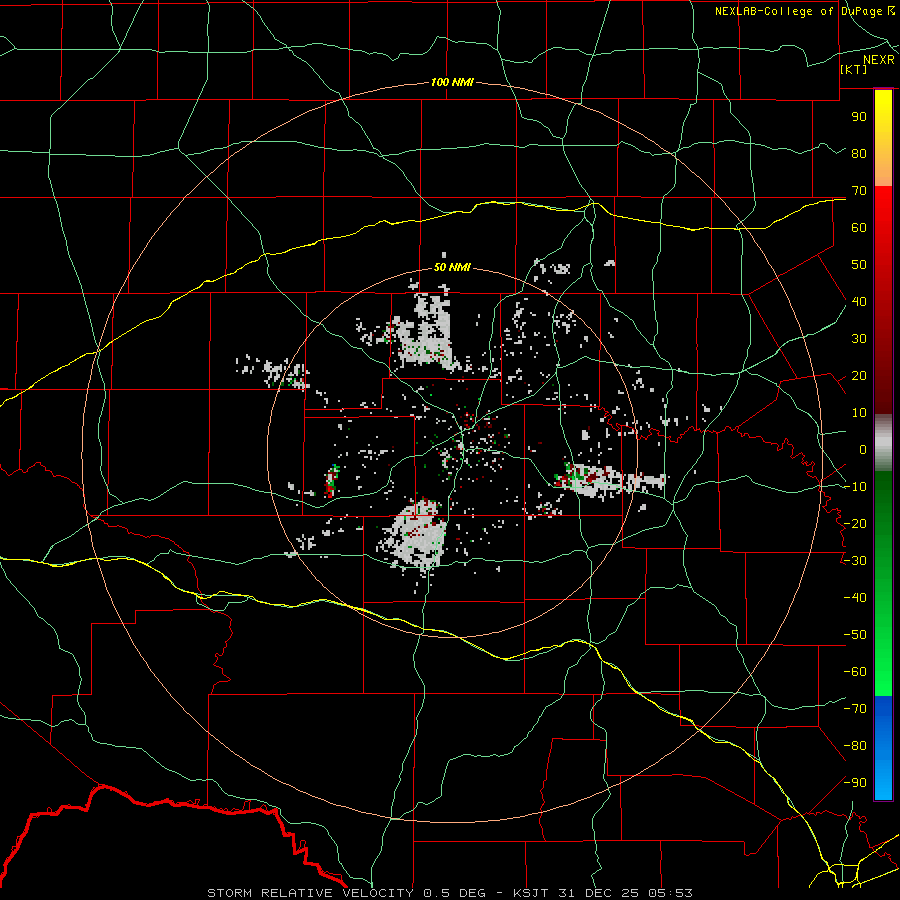Select the -30 scale value

pyautogui.click(x=855, y=561)
